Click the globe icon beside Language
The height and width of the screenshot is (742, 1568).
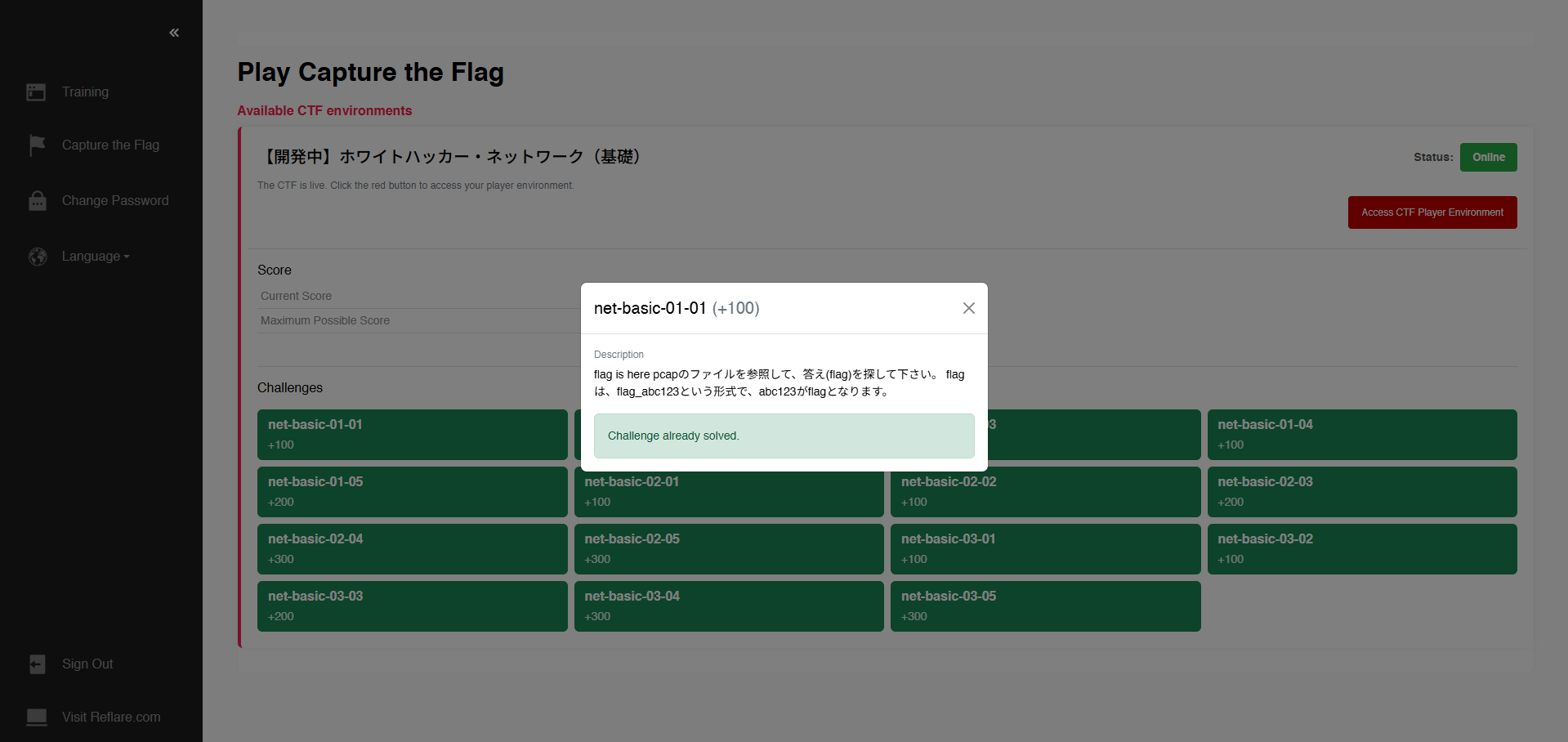[38, 256]
